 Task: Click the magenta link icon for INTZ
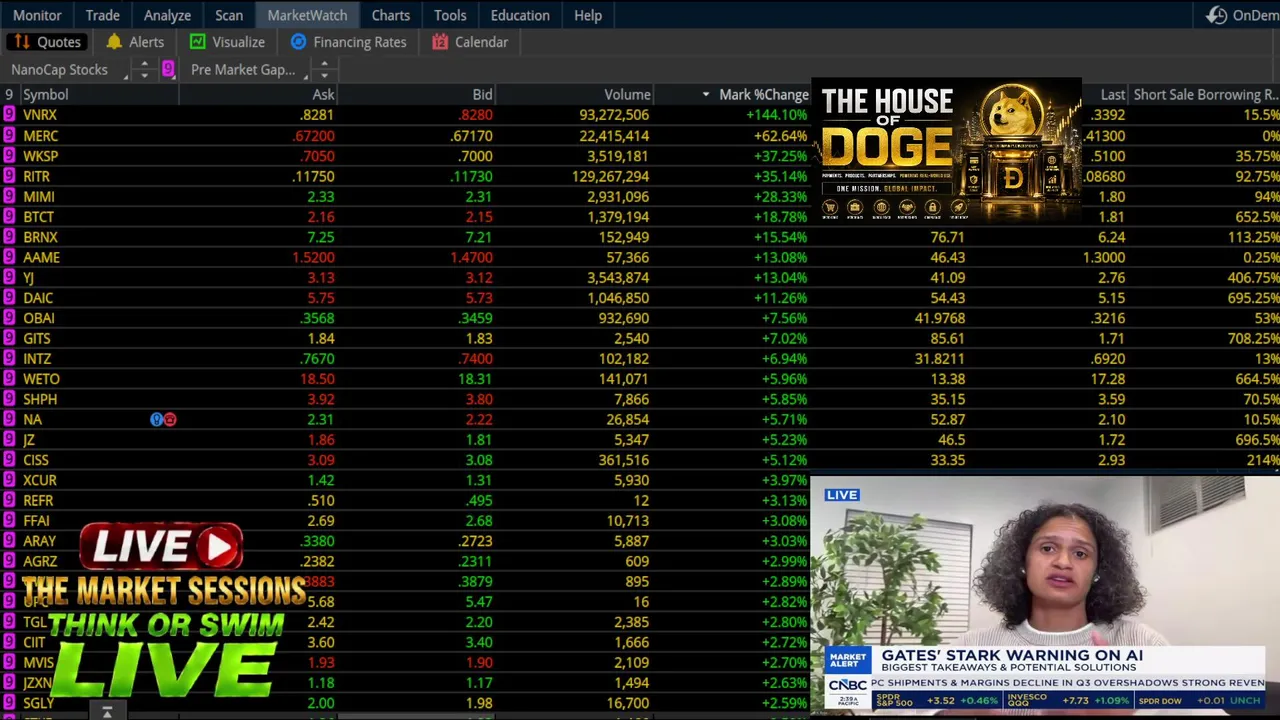(9, 358)
